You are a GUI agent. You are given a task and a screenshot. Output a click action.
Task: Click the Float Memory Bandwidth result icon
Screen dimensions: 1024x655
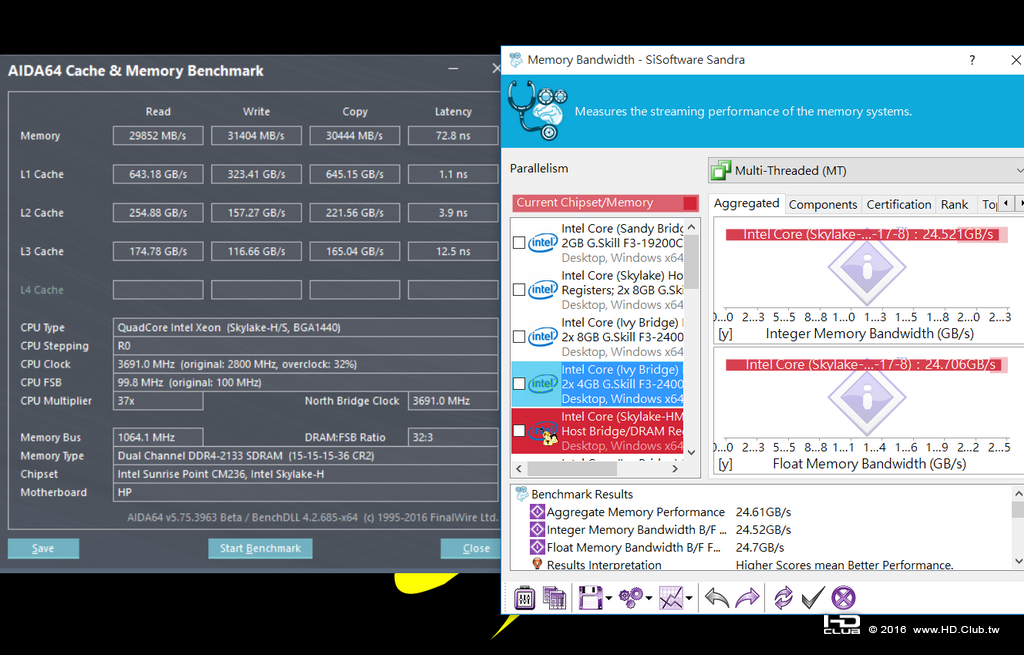pos(537,547)
